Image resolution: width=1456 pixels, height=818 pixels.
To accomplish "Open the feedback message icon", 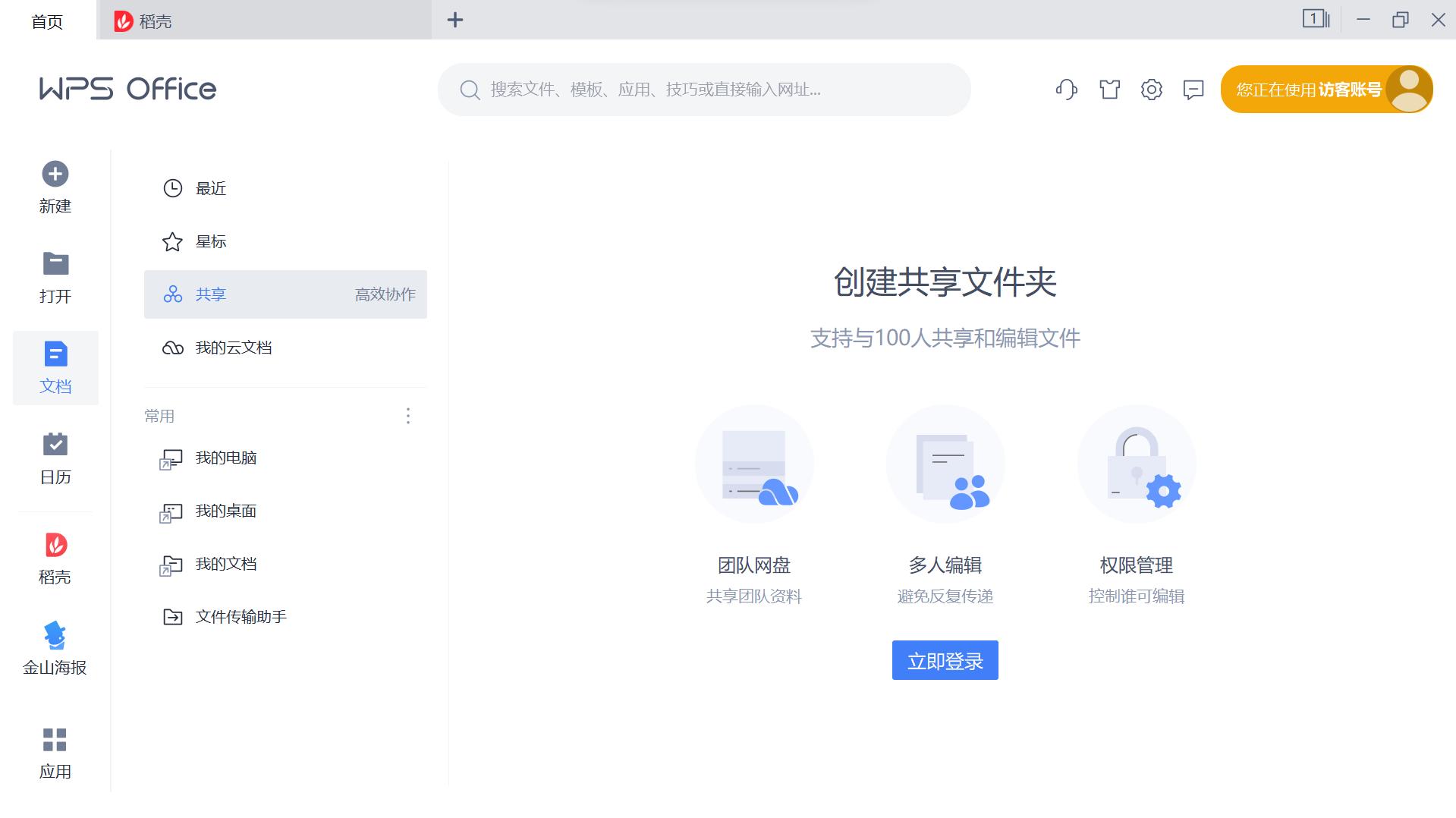I will 1192,90.
